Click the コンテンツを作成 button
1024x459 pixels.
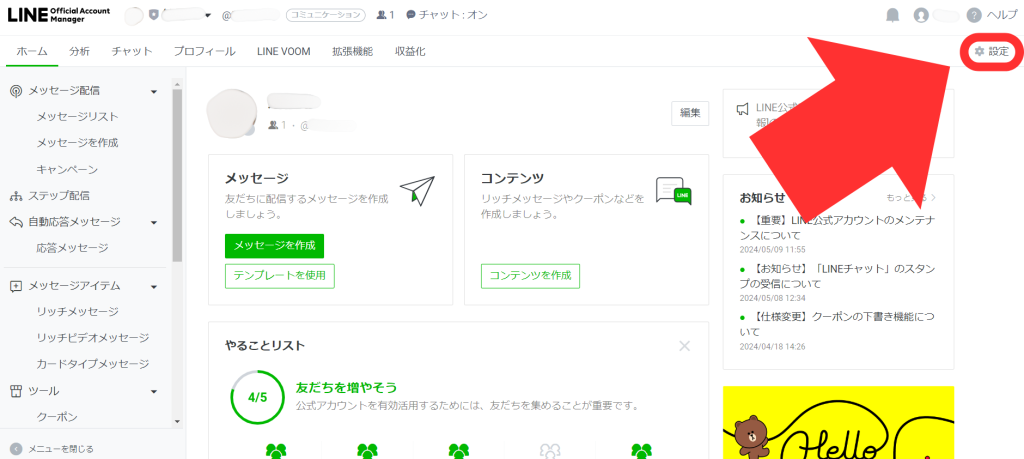(x=530, y=276)
